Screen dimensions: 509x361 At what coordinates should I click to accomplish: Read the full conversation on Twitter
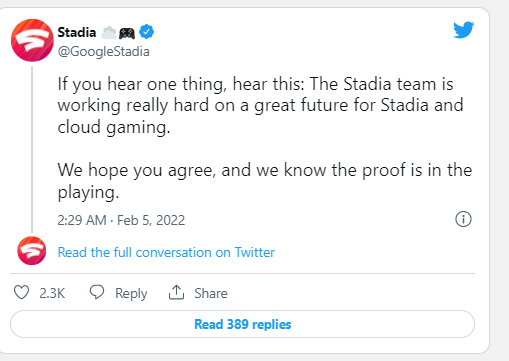[x=166, y=252]
